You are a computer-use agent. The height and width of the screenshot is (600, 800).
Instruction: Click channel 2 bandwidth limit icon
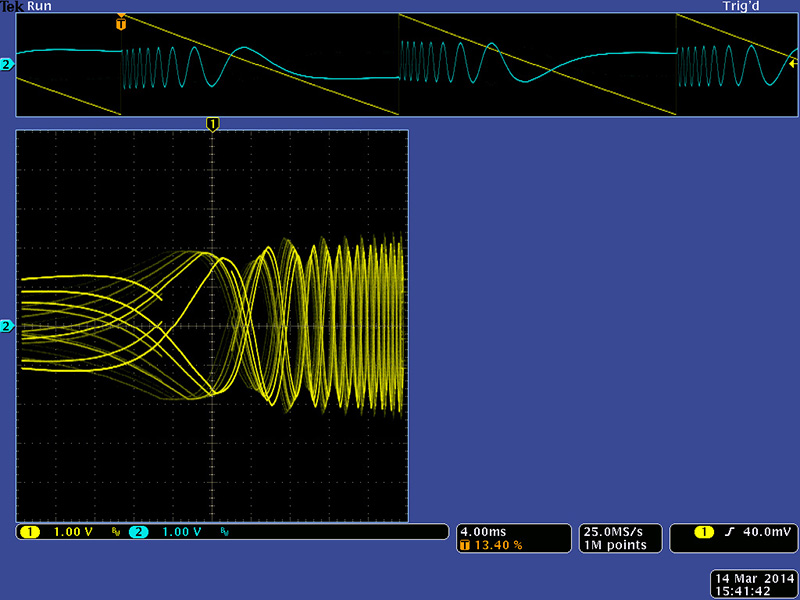coord(223,532)
